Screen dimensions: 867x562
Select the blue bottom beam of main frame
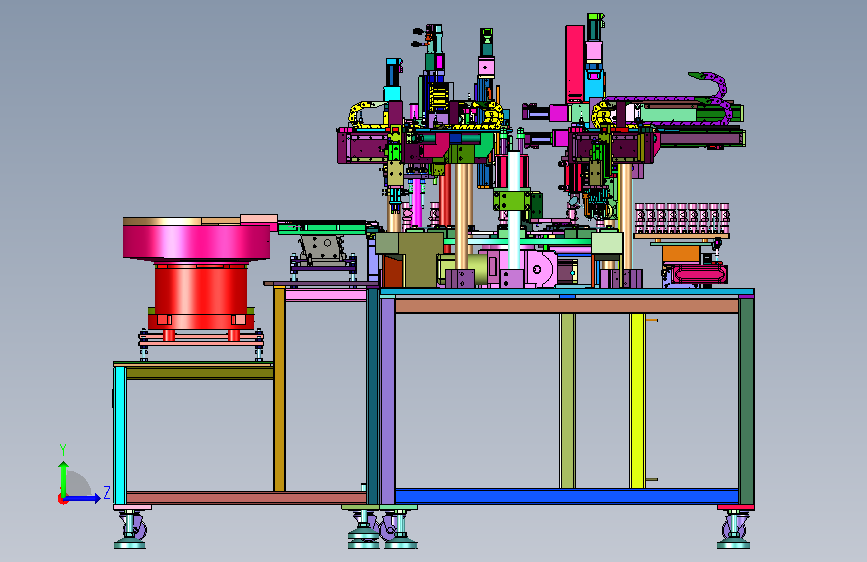567,496
